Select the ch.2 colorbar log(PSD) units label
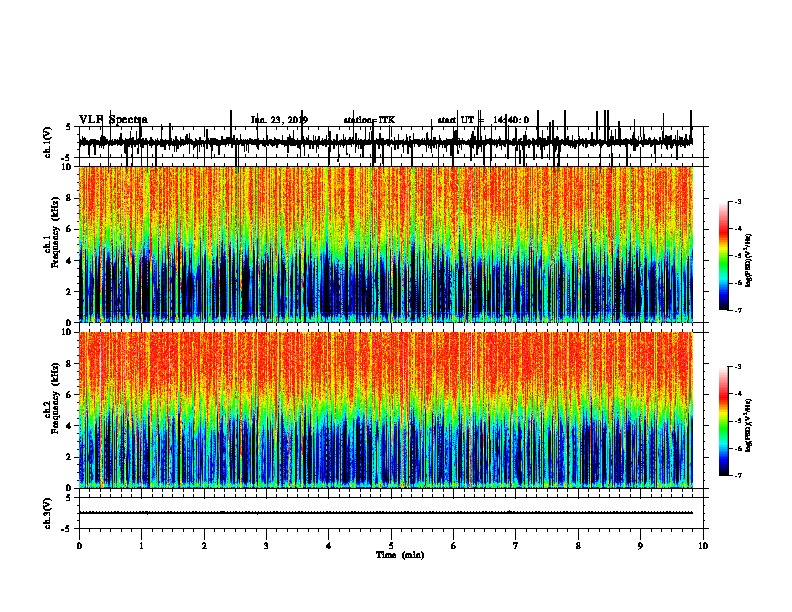 pyautogui.click(x=749, y=425)
